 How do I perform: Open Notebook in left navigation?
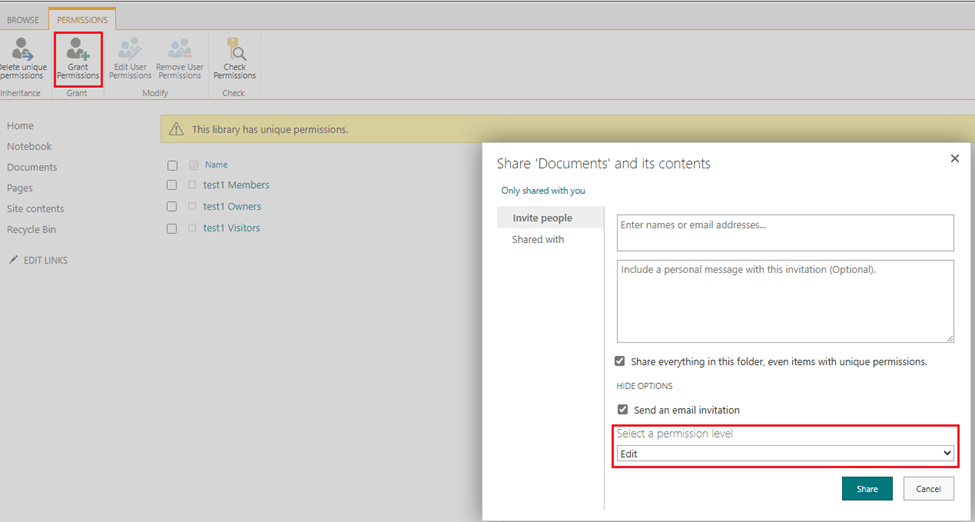(29, 146)
